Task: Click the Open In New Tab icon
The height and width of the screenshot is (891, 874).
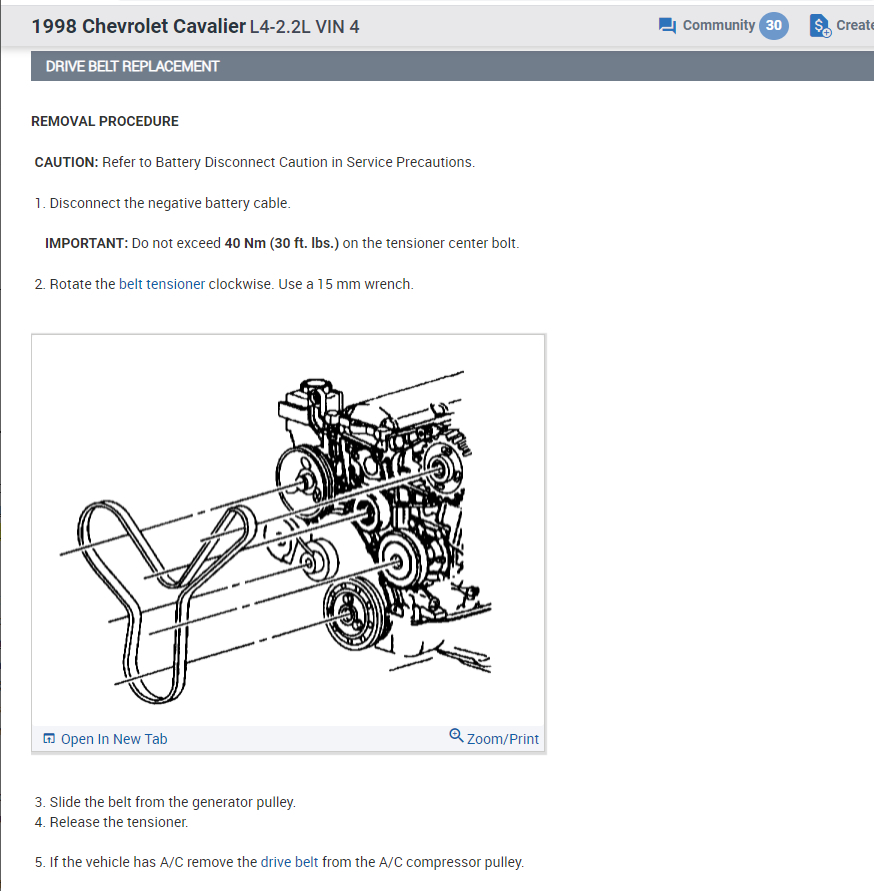Action: (x=49, y=738)
